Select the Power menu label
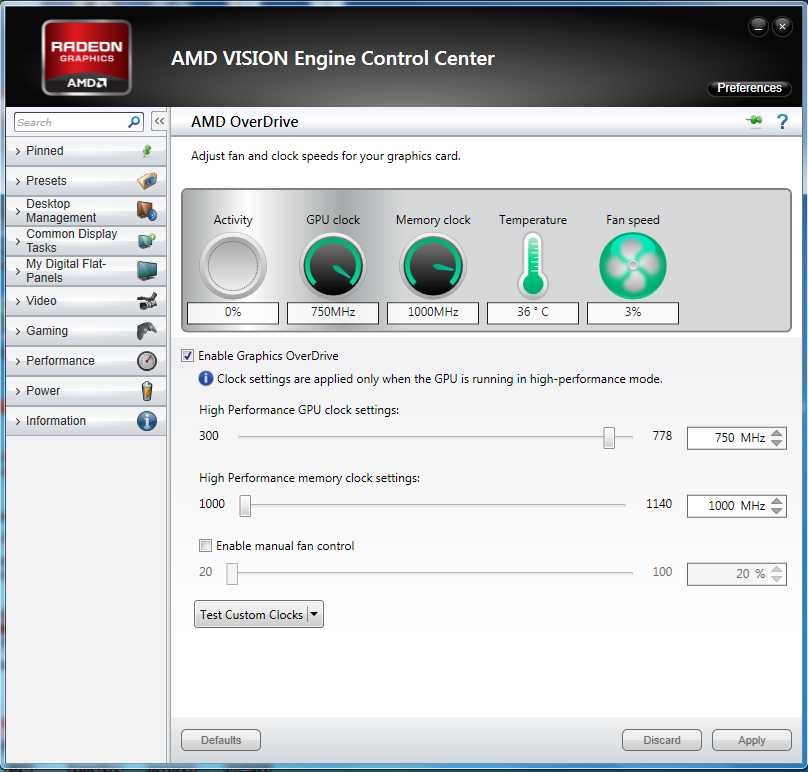The height and width of the screenshot is (772, 808). pos(43,391)
